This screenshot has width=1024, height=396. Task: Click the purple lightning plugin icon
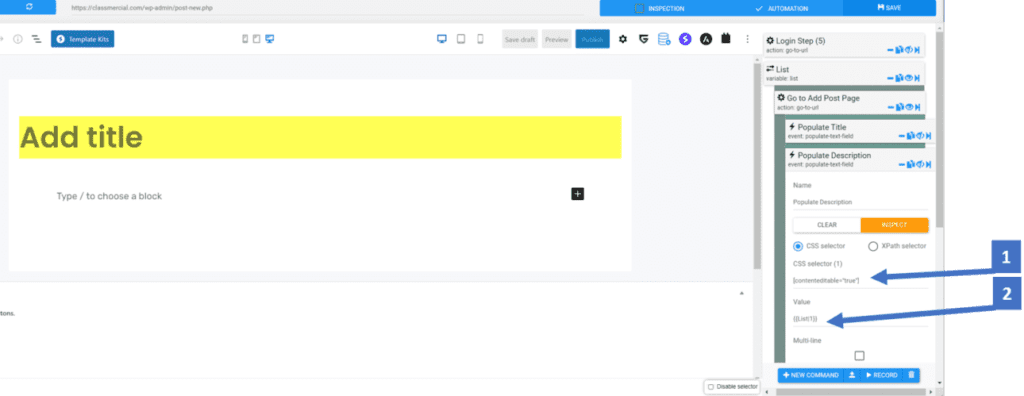(684, 39)
